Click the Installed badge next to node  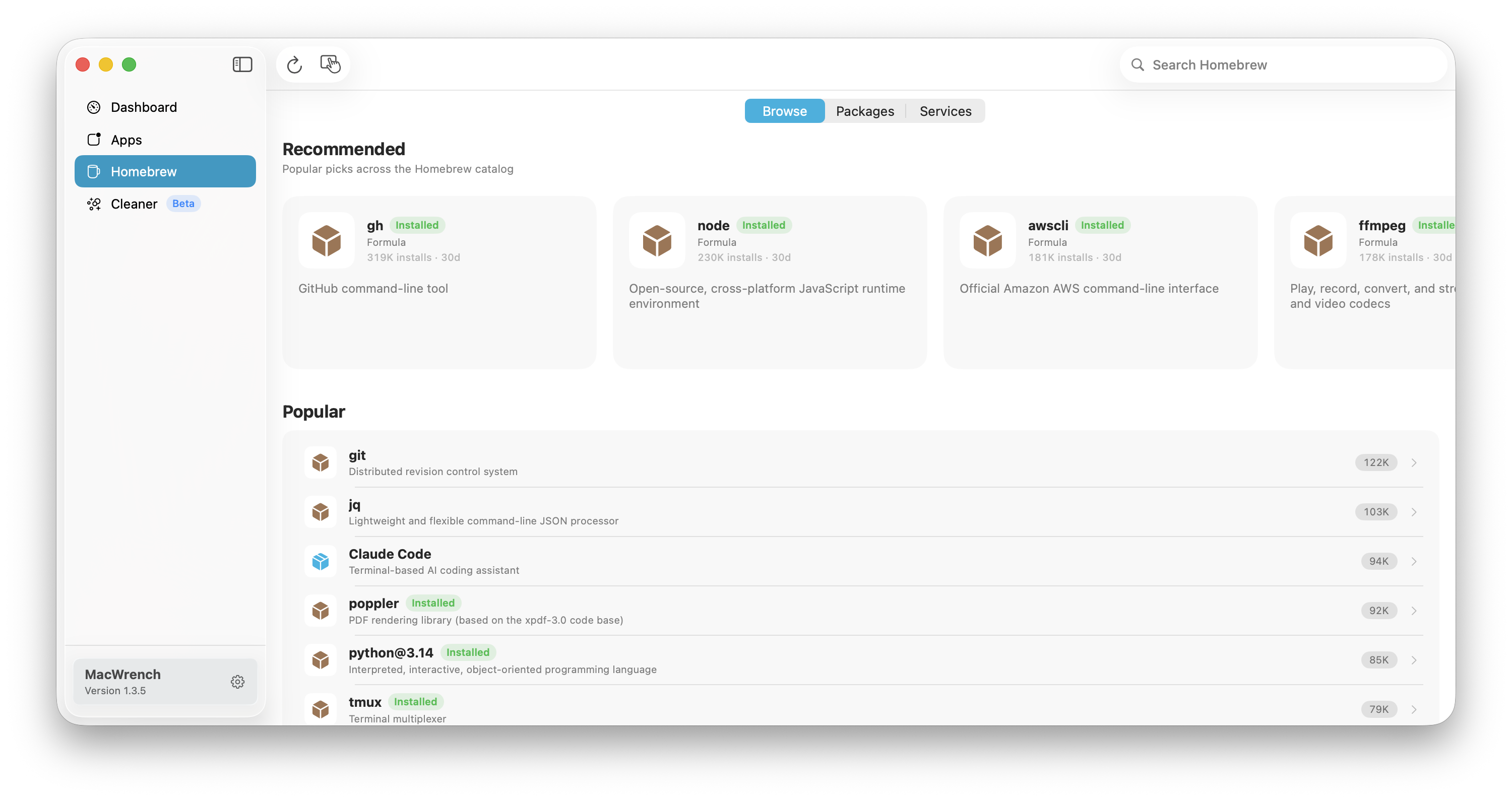click(x=763, y=225)
